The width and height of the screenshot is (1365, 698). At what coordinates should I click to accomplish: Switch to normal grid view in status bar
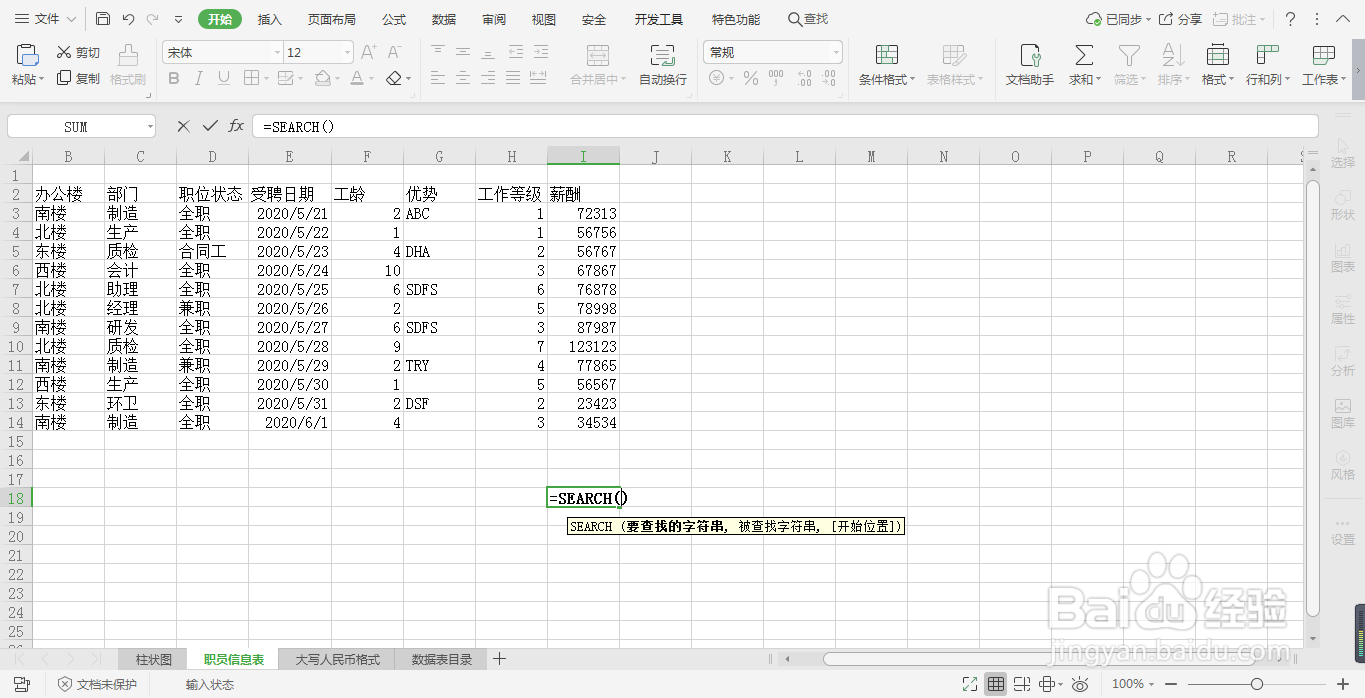pyautogui.click(x=996, y=684)
